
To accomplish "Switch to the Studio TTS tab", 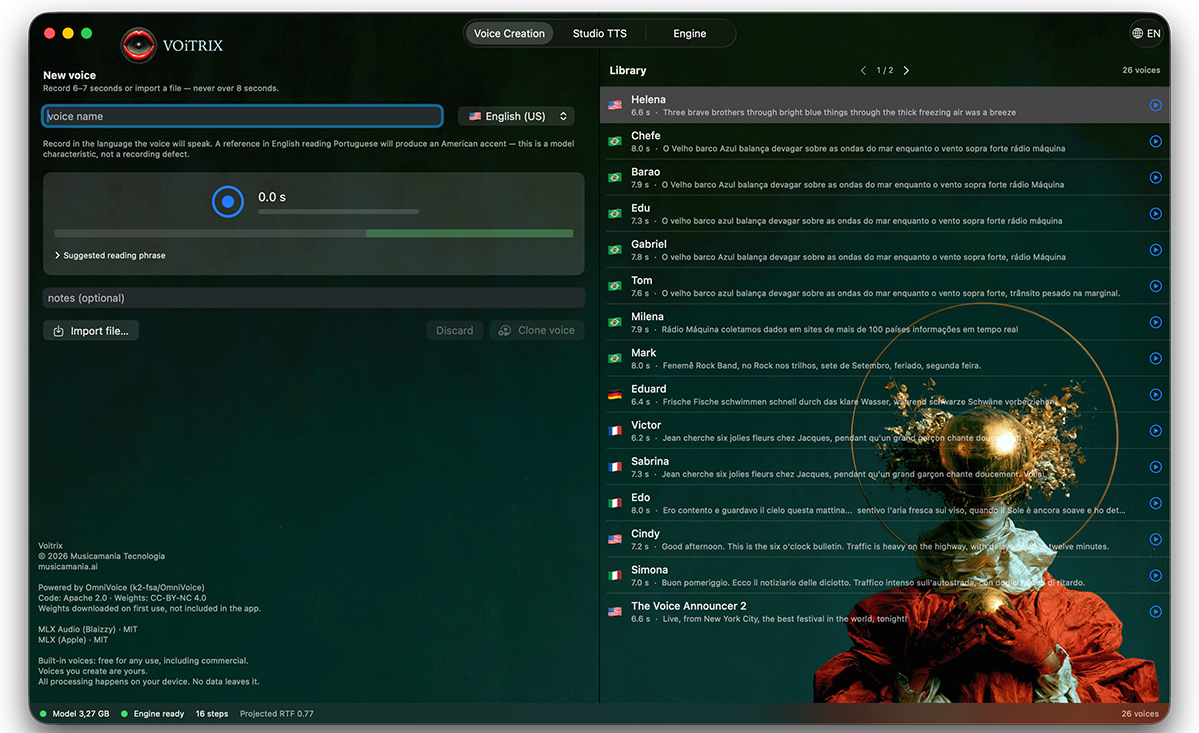I will tap(600, 34).
